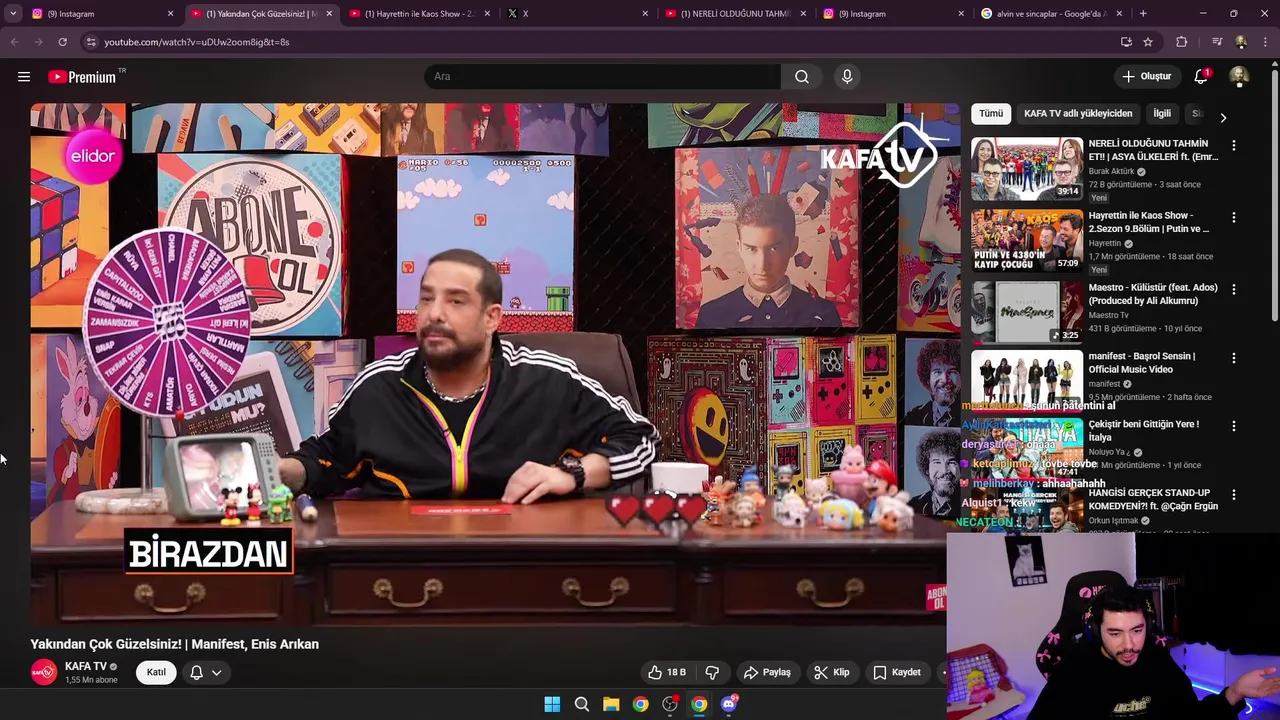Open browser extensions puzzle icon

pos(1182,42)
